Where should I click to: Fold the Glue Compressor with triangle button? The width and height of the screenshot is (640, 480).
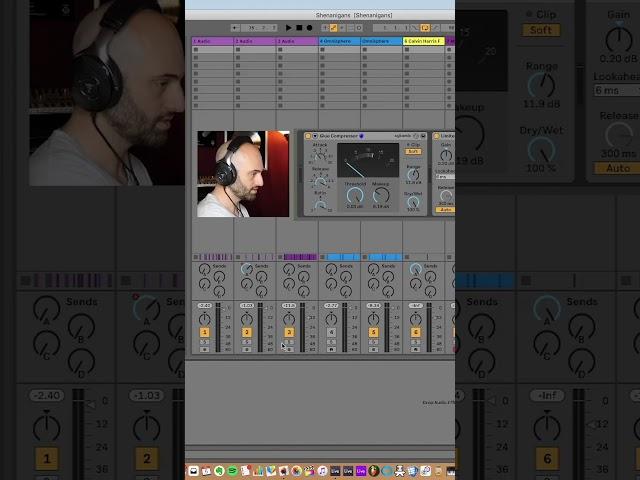pyautogui.click(x=315, y=136)
